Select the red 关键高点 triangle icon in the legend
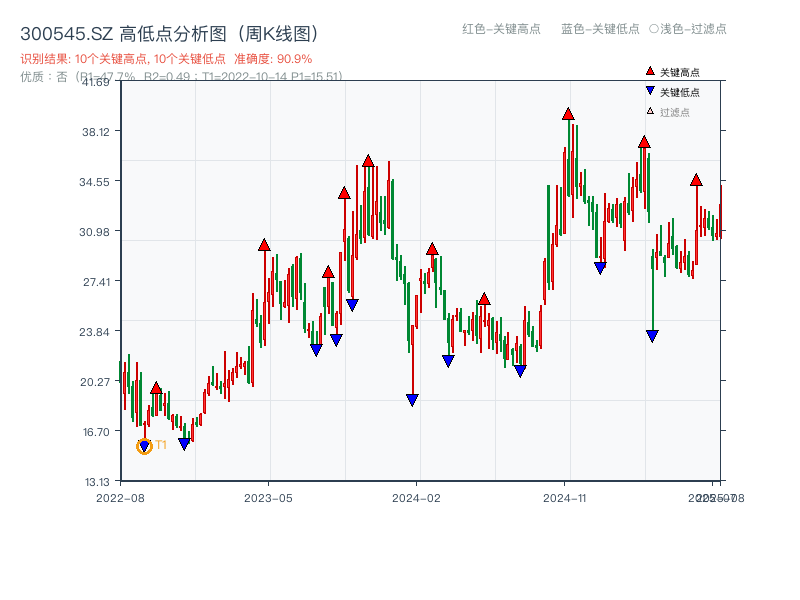Screen dimensions: 800x600 tap(648, 72)
